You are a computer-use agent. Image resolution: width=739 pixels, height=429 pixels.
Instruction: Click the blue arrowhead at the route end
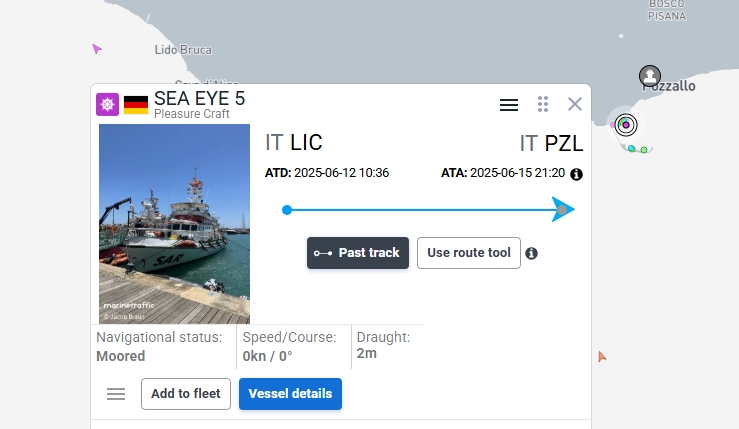pyautogui.click(x=563, y=209)
